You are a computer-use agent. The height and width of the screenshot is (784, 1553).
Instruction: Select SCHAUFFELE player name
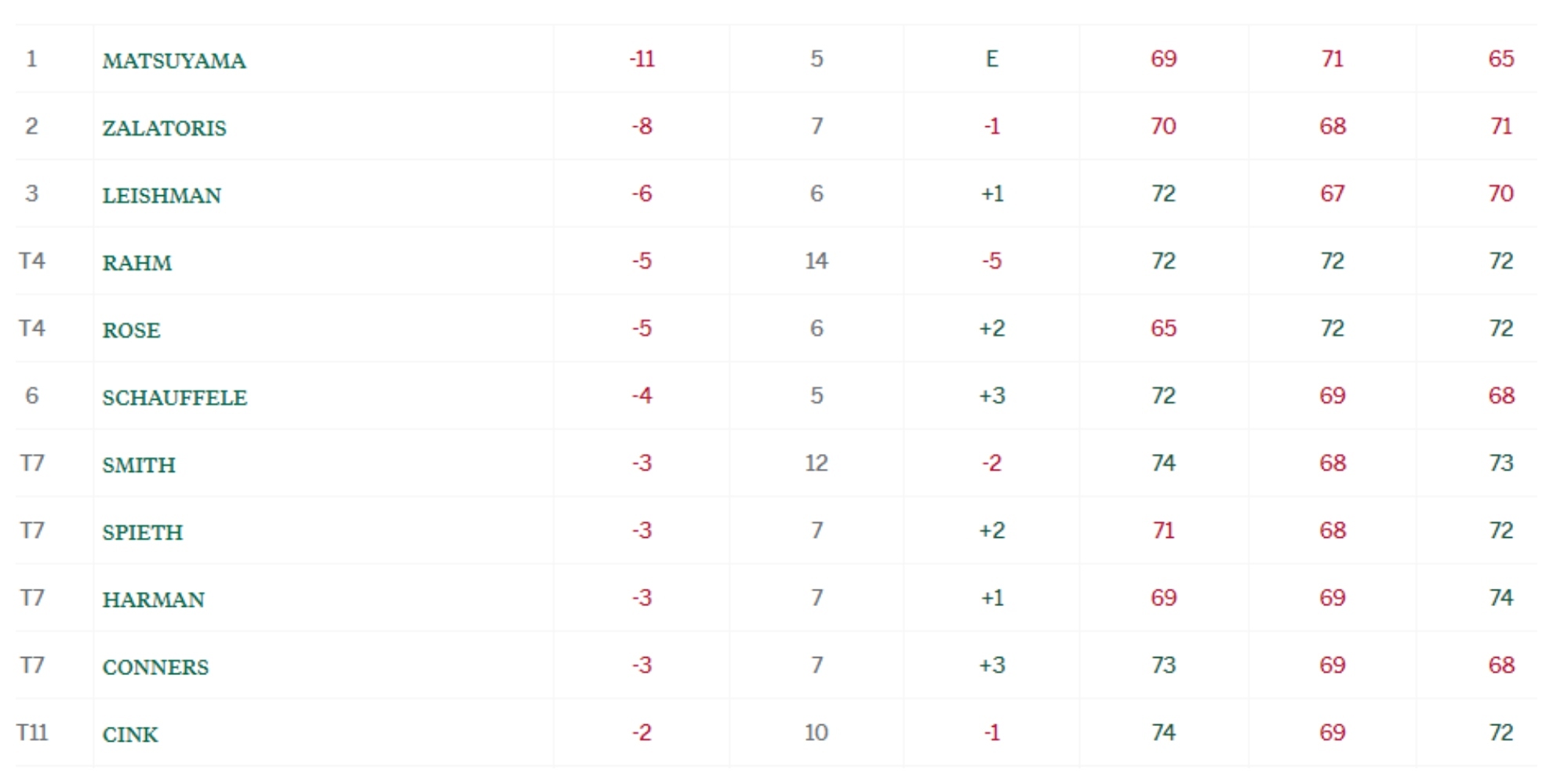click(174, 397)
